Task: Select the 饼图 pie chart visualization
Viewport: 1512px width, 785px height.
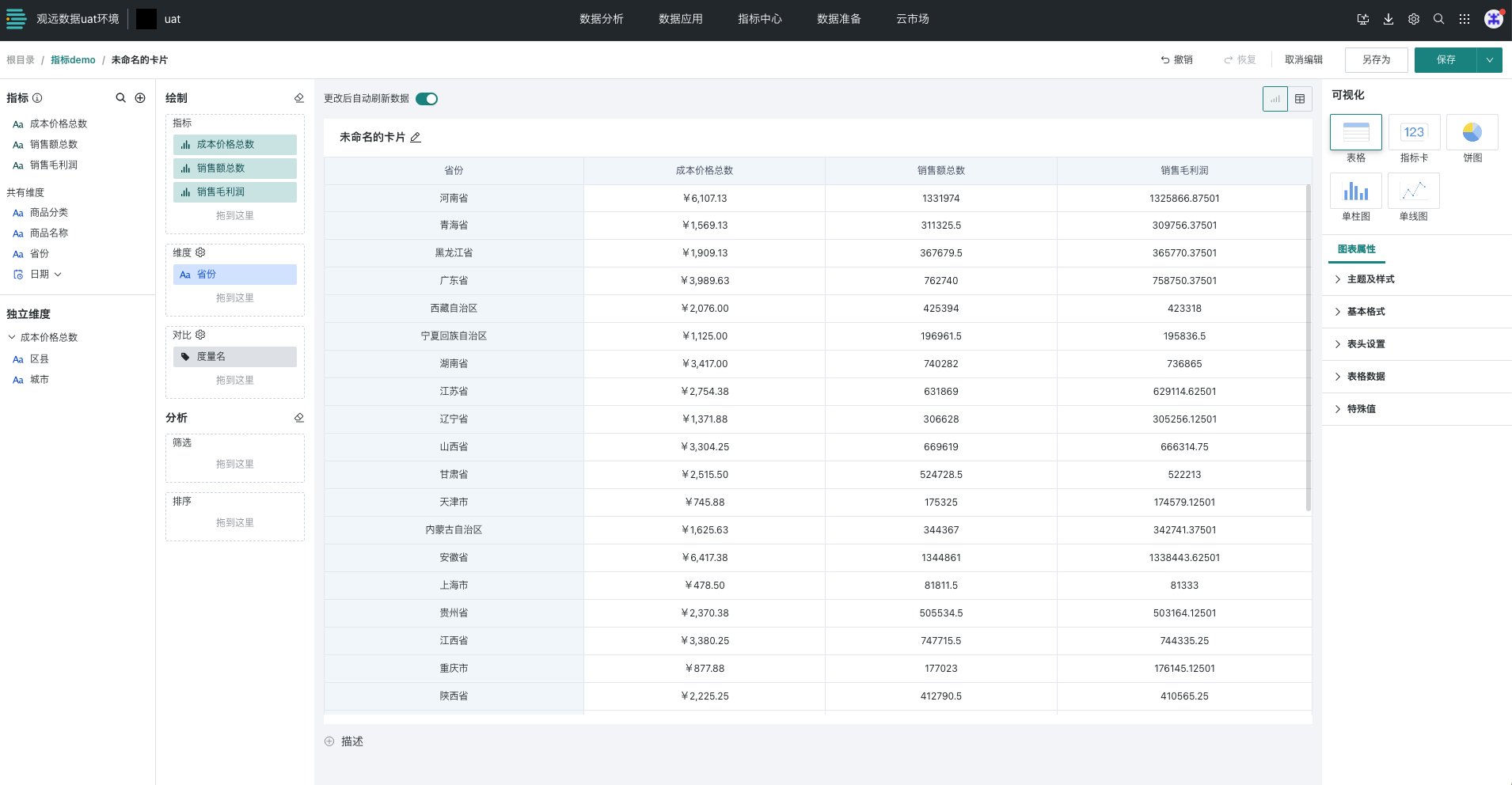Action: click(x=1472, y=132)
